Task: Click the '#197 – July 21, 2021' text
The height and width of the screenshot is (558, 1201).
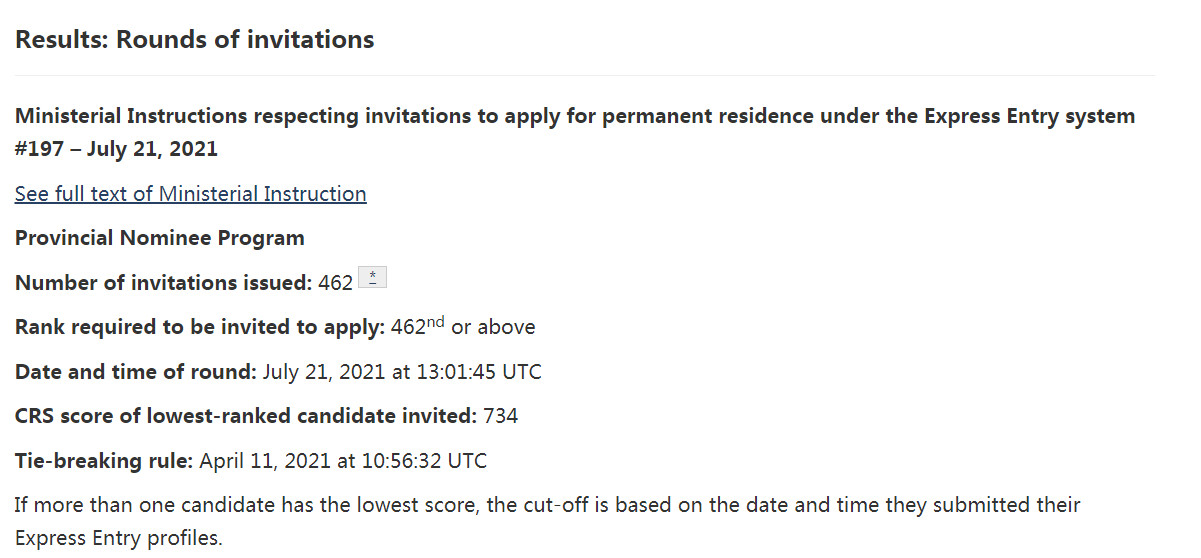Action: click(116, 150)
